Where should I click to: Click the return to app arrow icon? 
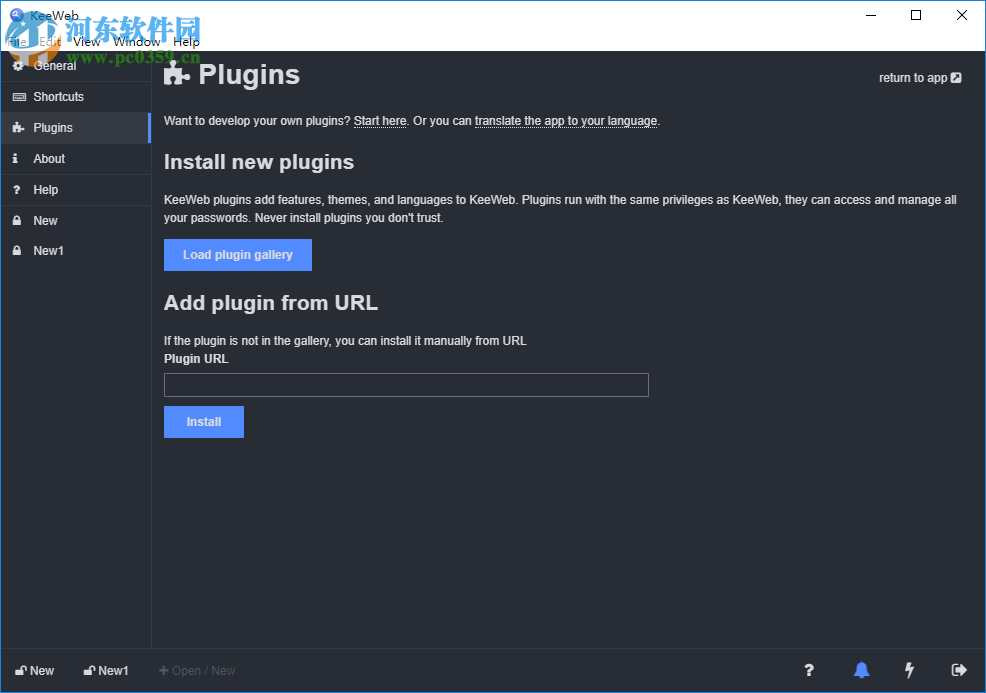[x=956, y=78]
